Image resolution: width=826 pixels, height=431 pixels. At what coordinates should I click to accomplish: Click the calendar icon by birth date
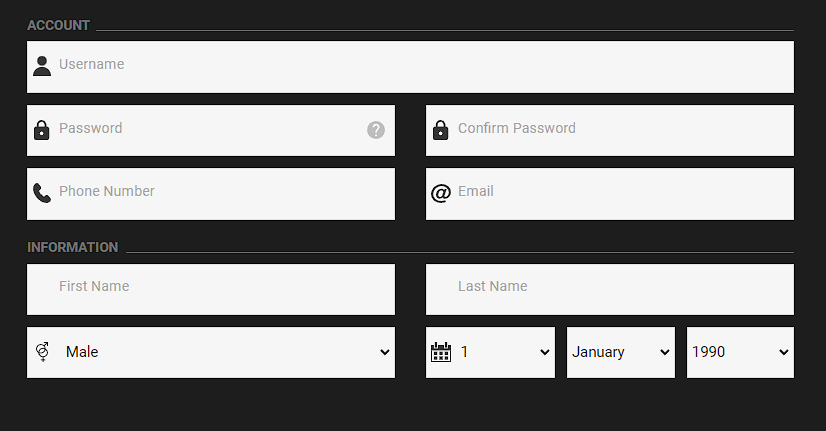coord(441,352)
